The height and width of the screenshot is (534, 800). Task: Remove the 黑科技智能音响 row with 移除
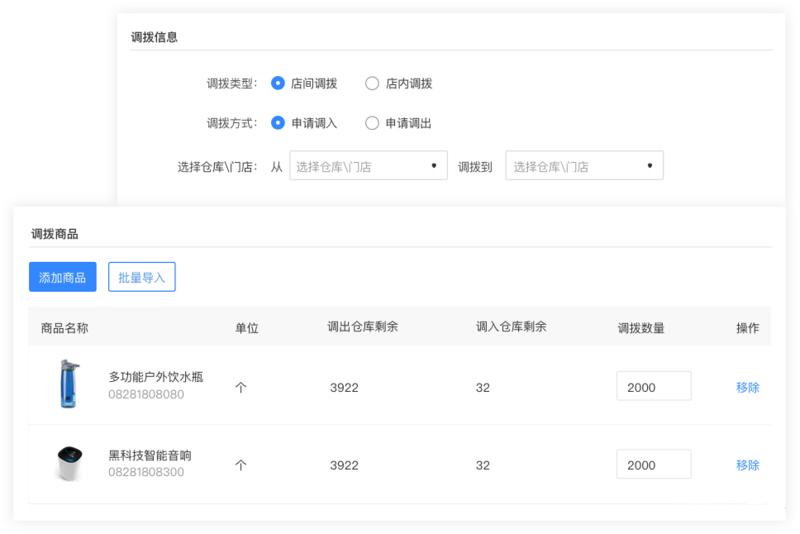[747, 465]
